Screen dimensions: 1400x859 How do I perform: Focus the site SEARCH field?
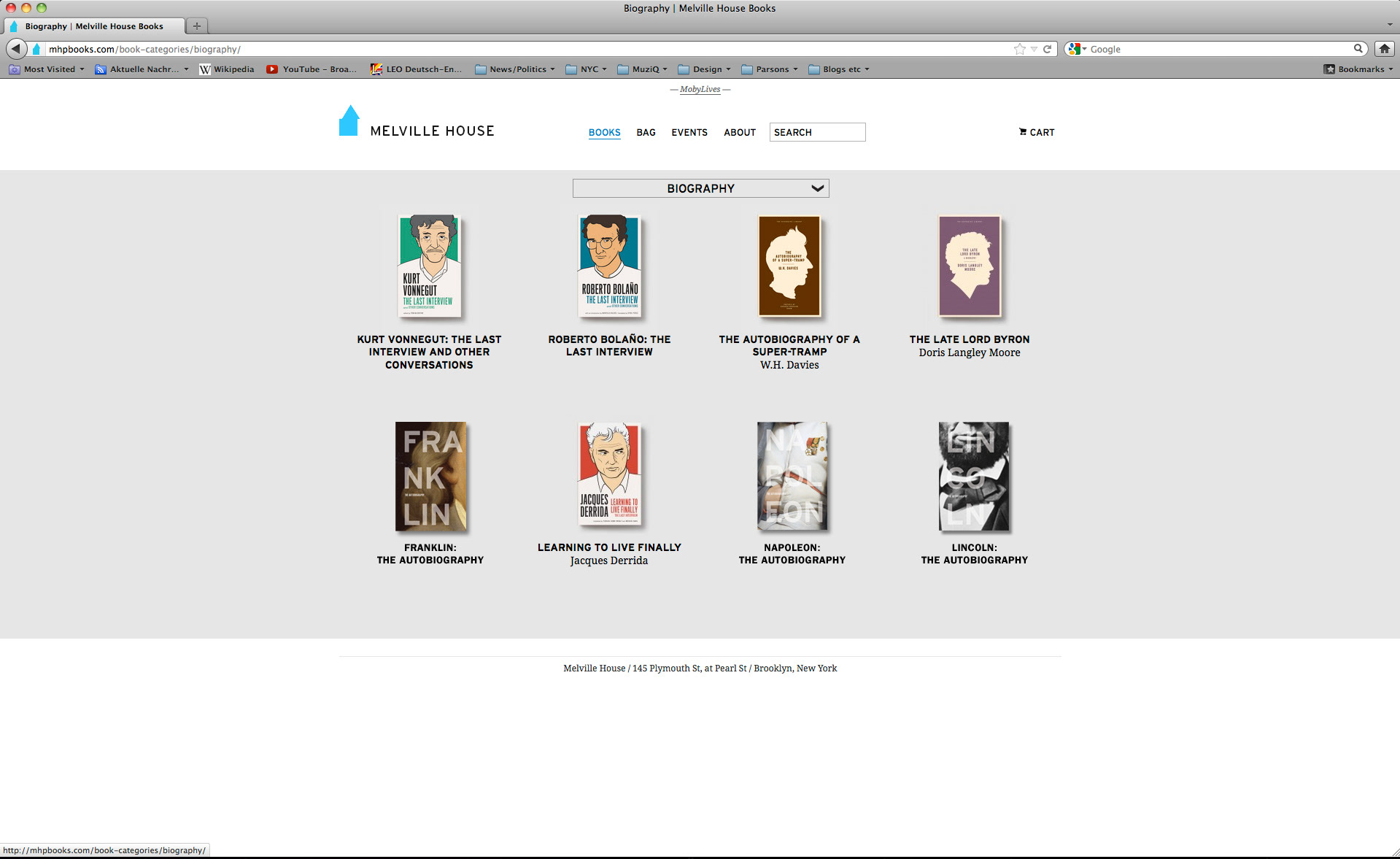817,132
